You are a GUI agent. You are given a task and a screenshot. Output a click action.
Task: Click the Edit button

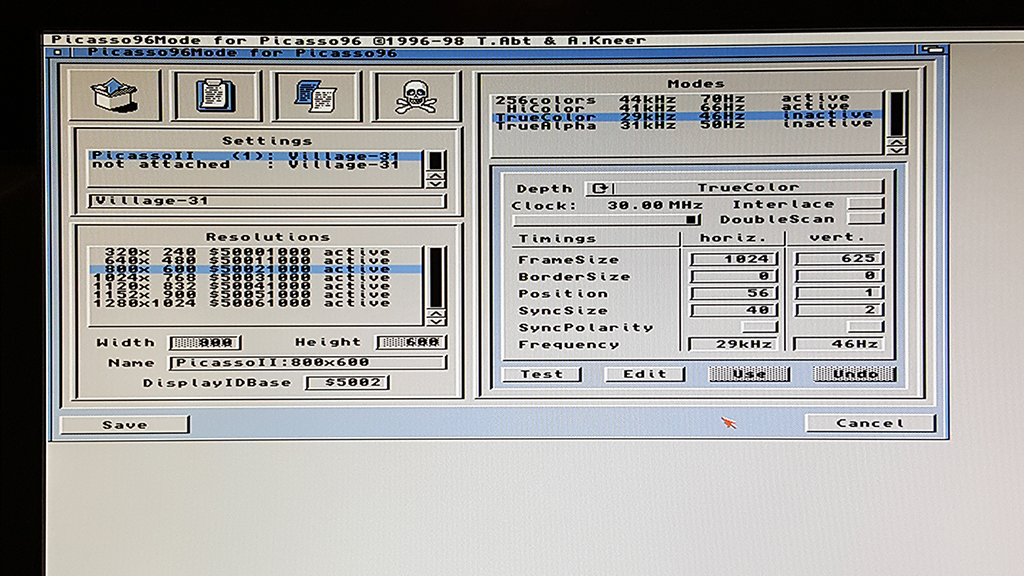coord(645,374)
